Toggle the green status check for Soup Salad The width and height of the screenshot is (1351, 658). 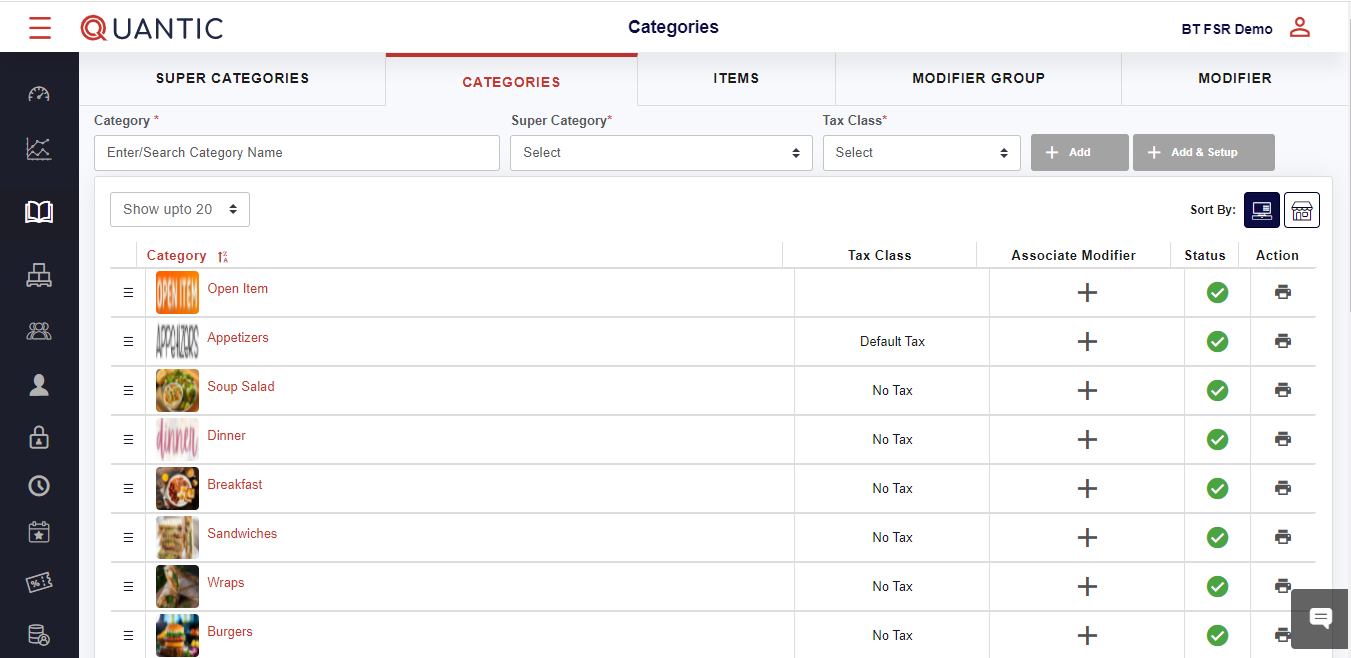coord(1217,390)
